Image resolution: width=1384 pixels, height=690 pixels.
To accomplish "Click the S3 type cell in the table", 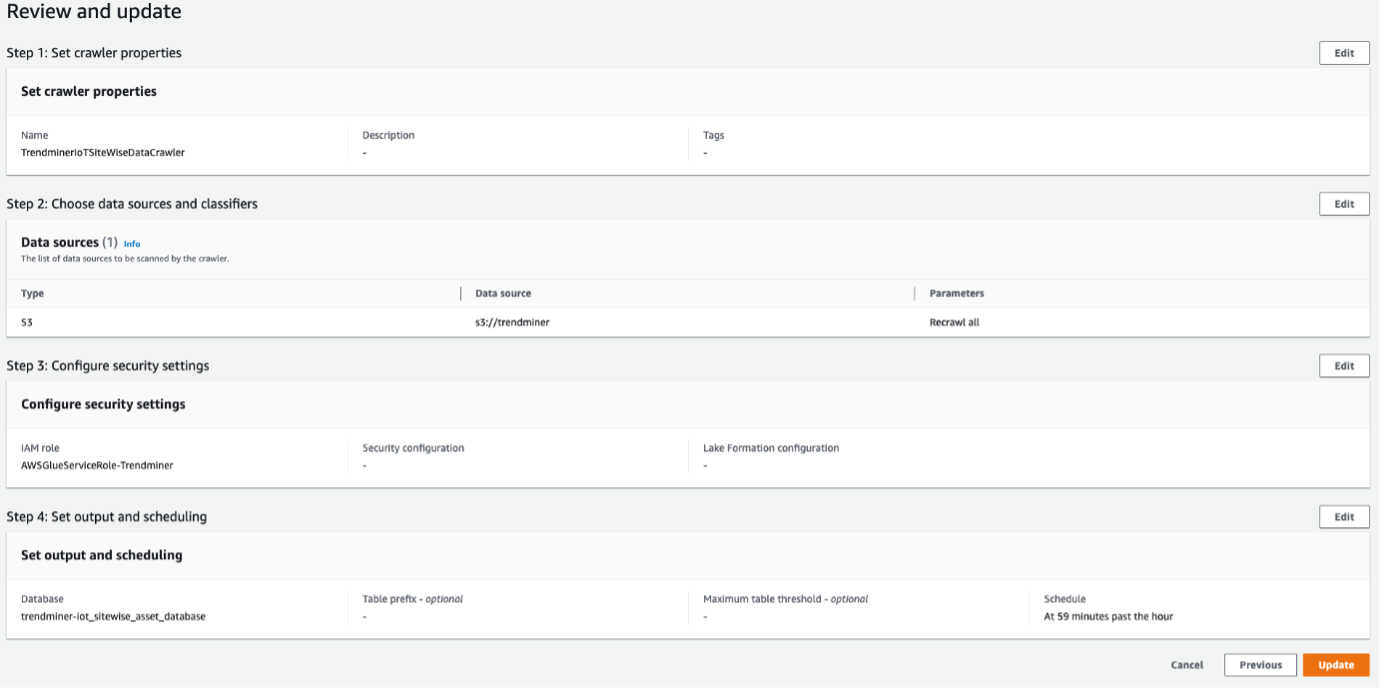I will (x=26, y=322).
